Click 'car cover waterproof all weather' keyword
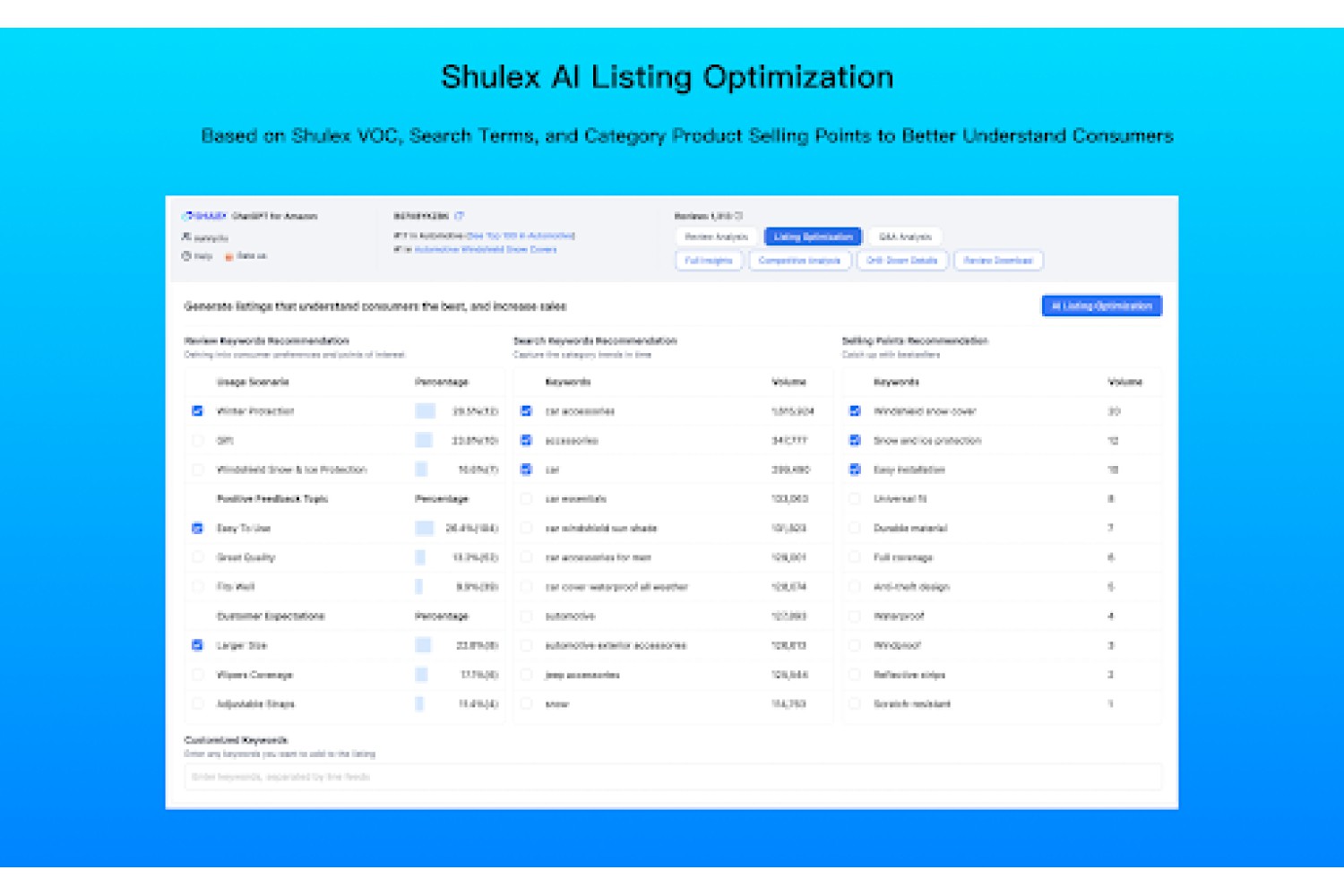This screenshot has width=1344, height=896. pyautogui.click(x=616, y=587)
